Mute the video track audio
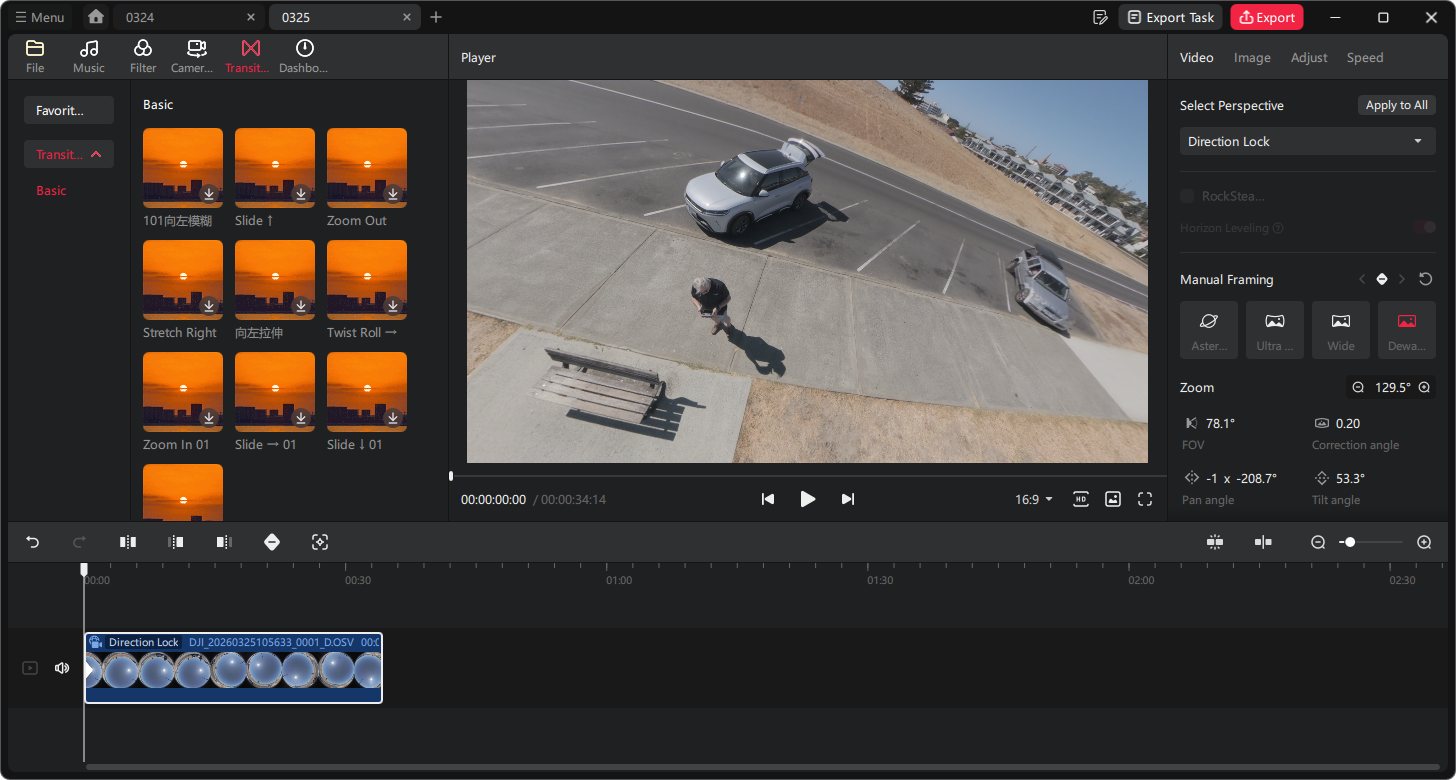This screenshot has height=780, width=1456. 62,668
